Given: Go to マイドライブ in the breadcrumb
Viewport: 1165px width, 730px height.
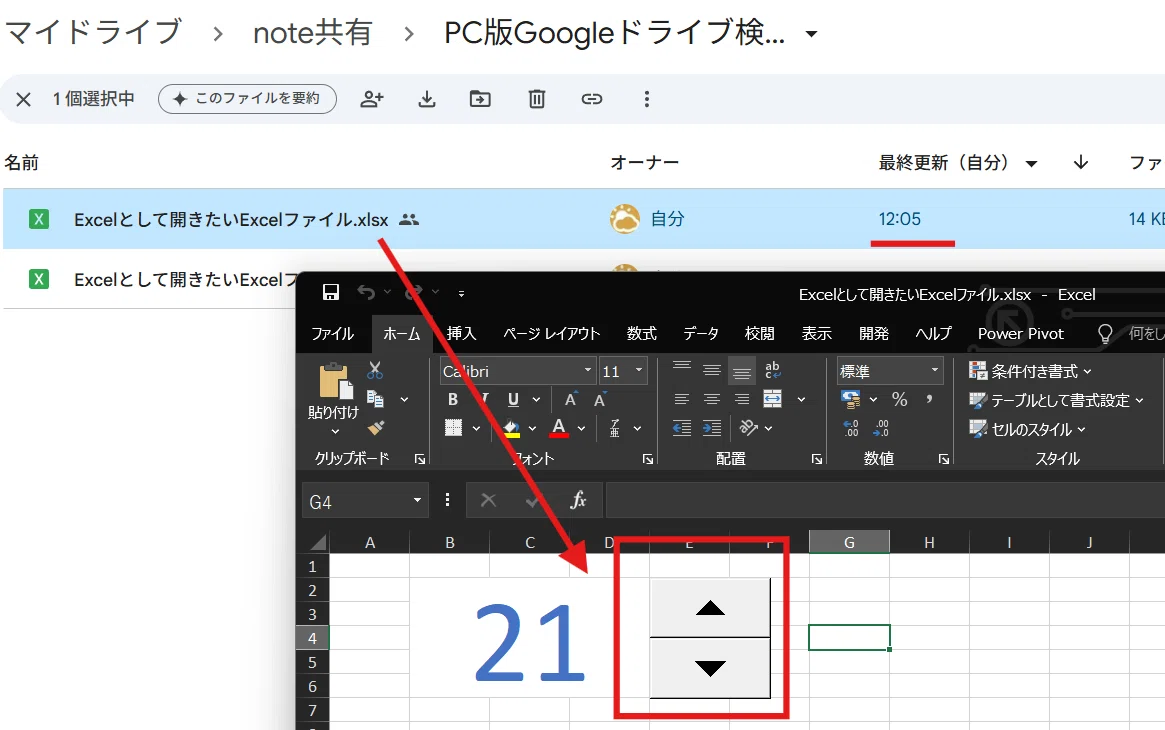Looking at the screenshot, I should coord(94,32).
